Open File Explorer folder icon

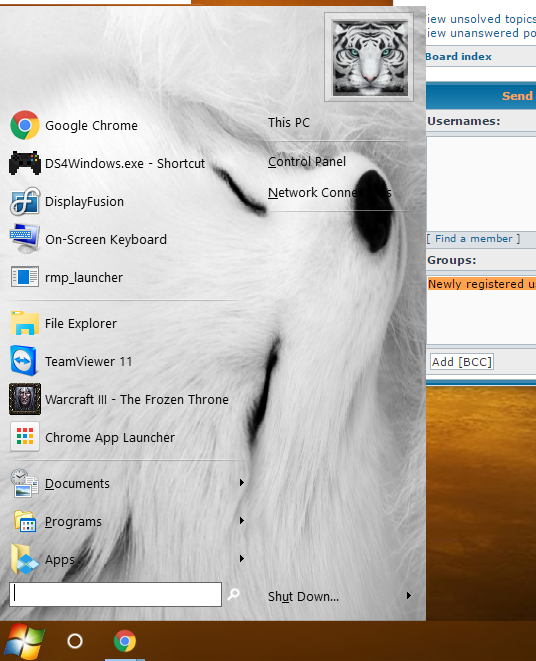tap(25, 323)
